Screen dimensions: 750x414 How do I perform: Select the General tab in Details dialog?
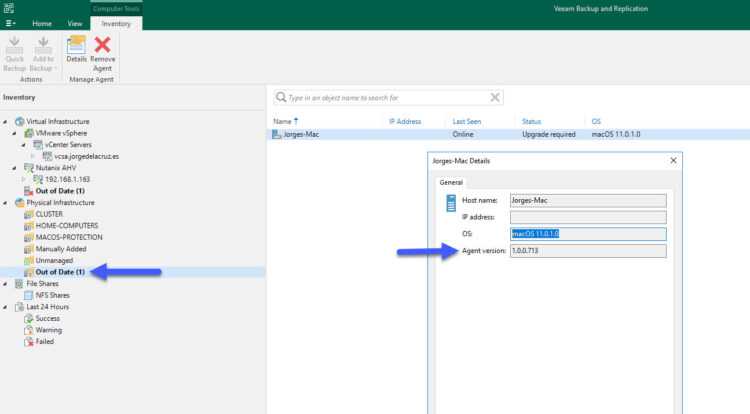pyautogui.click(x=451, y=182)
